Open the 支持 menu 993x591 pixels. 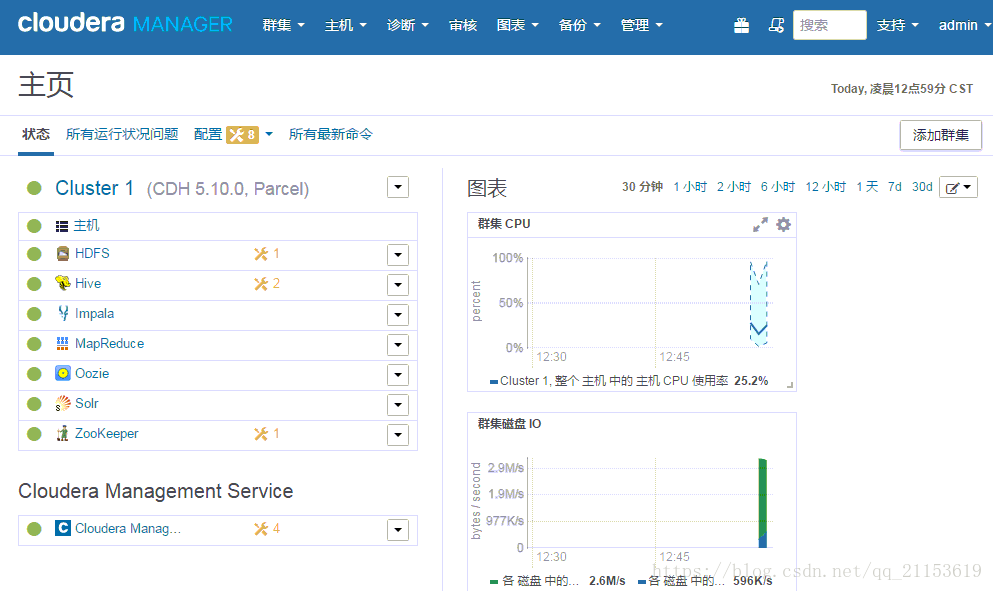click(897, 25)
